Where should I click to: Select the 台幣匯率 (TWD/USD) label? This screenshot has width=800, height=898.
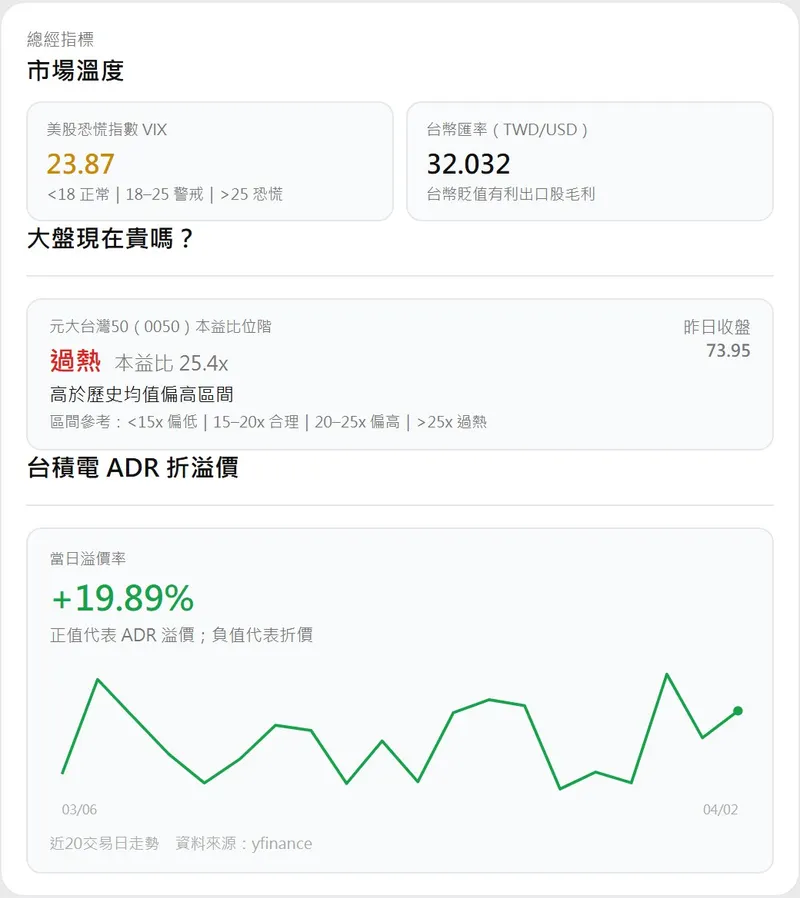coord(507,129)
